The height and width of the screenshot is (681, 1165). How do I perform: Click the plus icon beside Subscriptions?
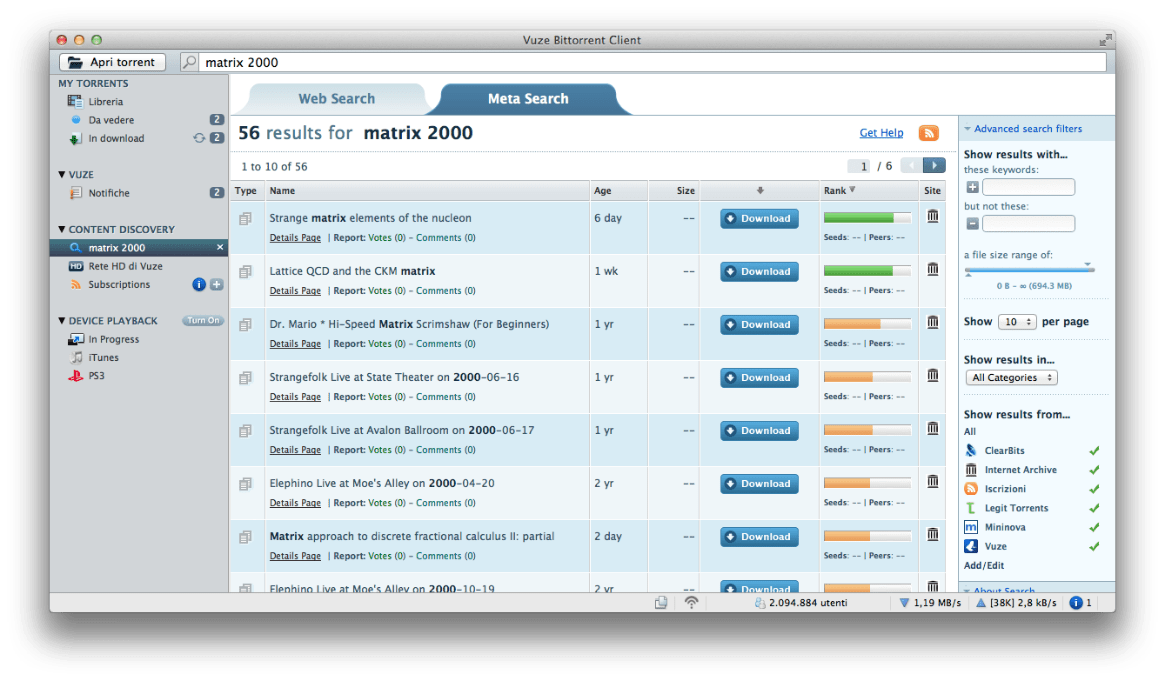[216, 284]
